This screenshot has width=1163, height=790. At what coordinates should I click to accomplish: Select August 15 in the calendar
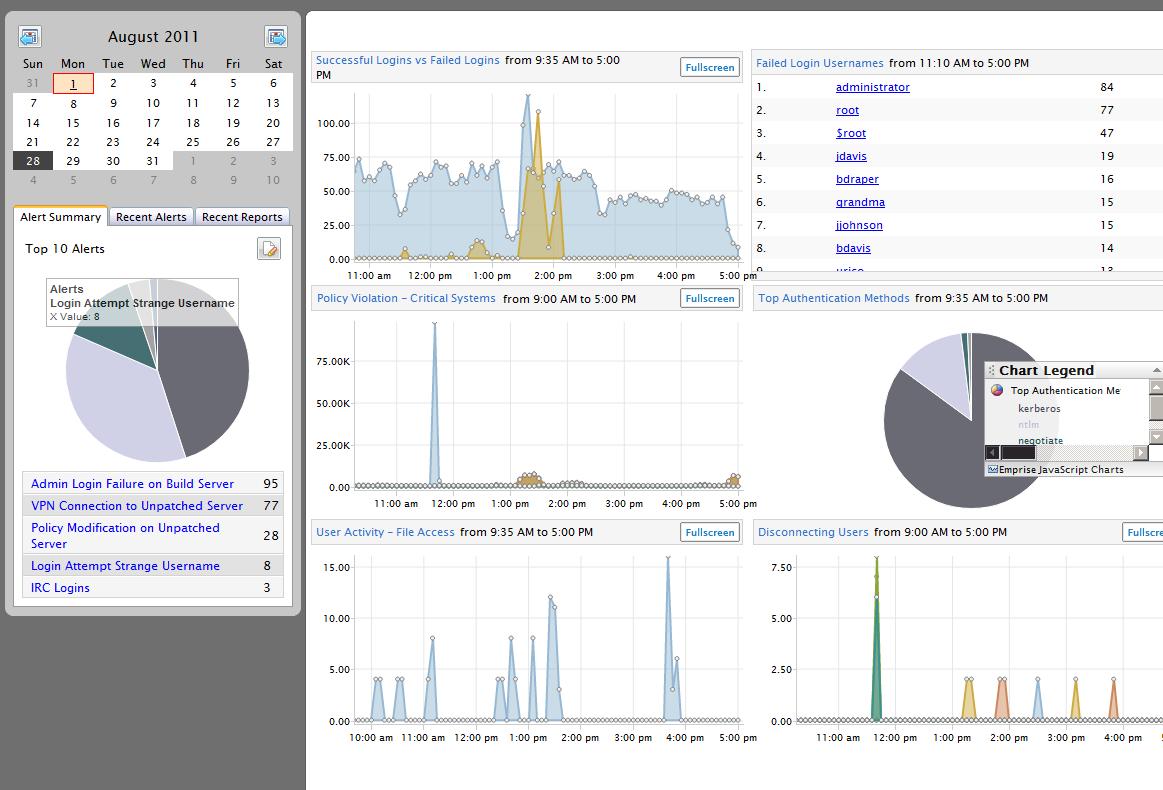click(x=73, y=123)
